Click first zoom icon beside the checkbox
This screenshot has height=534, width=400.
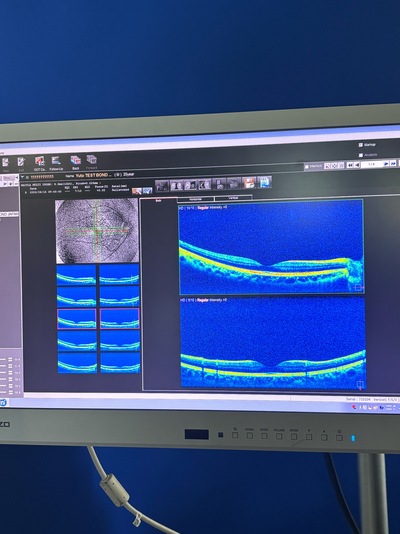point(327,166)
